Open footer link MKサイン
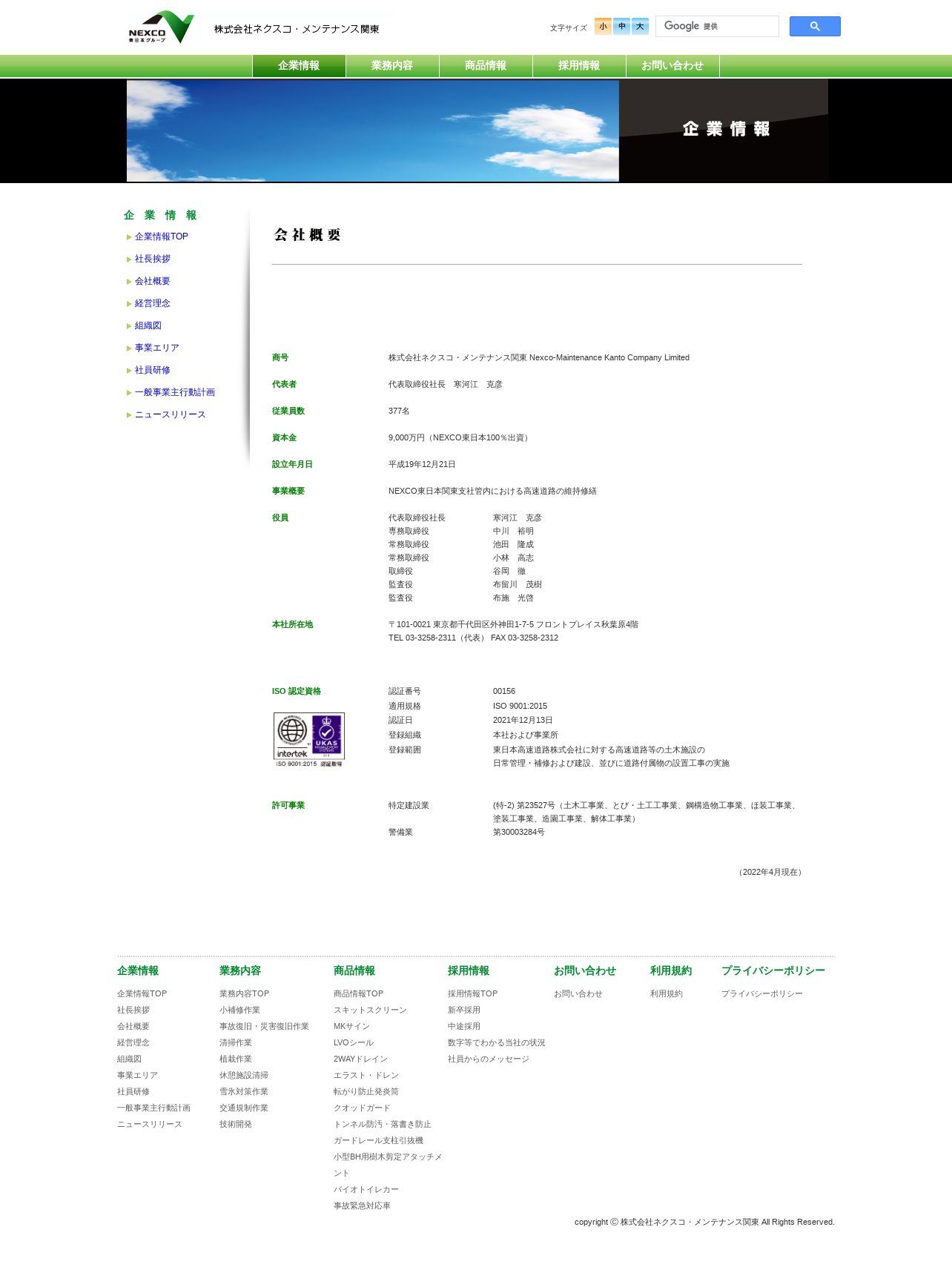 [351, 1026]
